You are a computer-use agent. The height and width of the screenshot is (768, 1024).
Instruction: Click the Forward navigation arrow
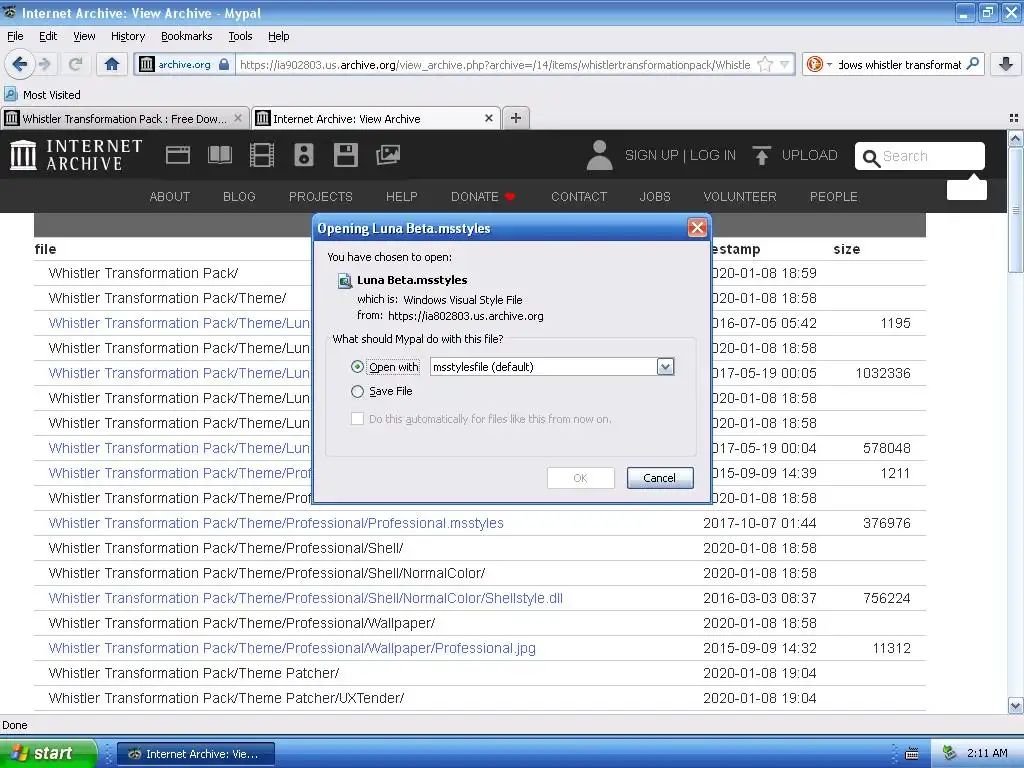tap(45, 64)
